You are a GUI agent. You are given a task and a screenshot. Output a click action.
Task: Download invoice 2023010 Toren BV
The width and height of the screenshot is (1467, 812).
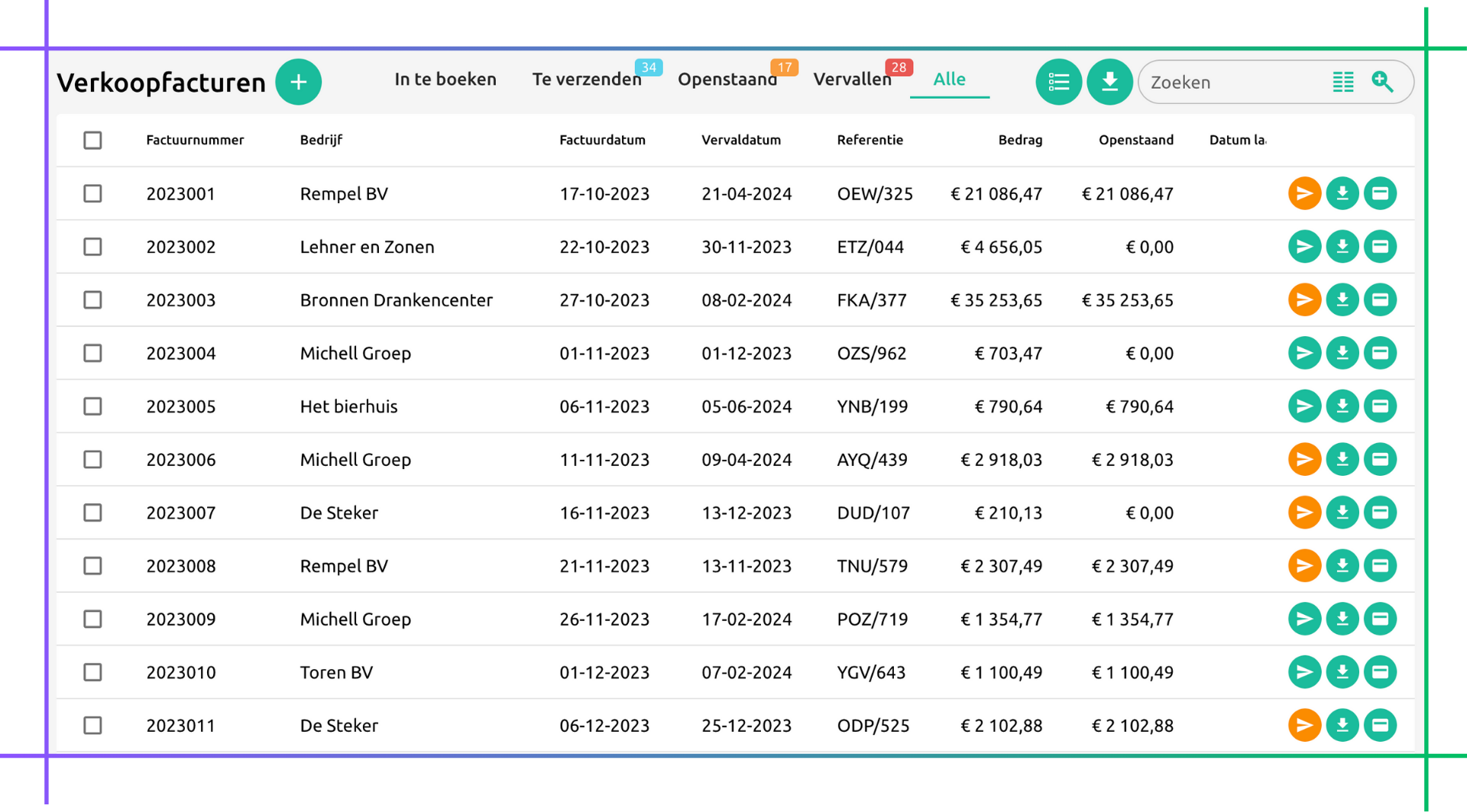point(1342,672)
